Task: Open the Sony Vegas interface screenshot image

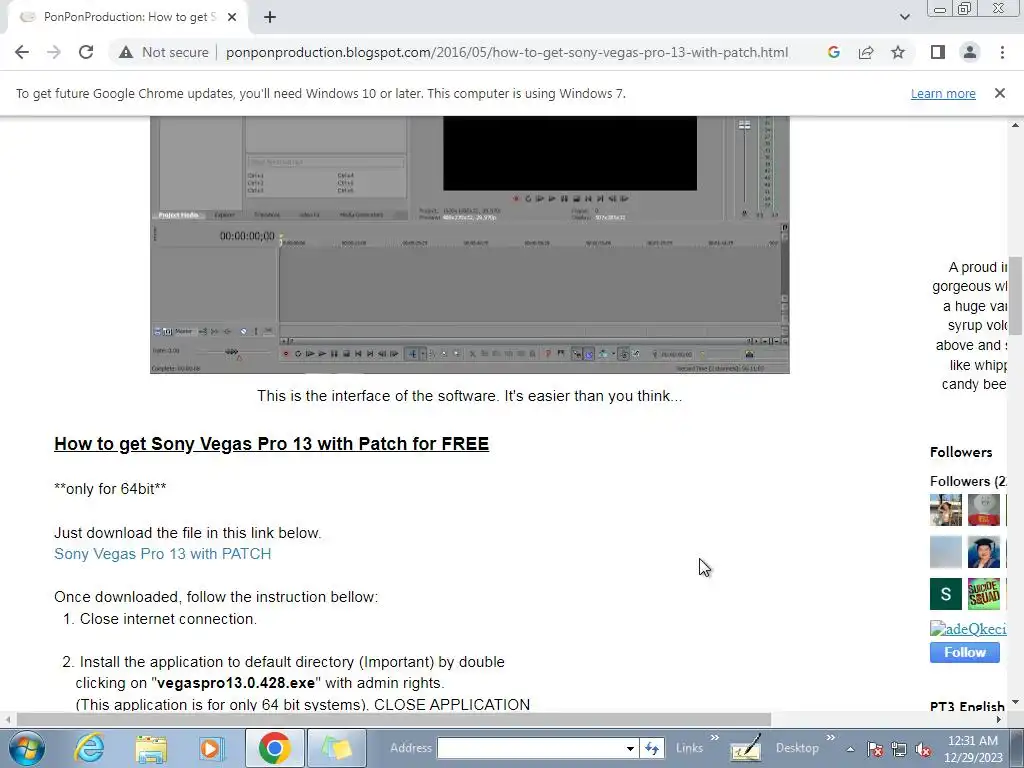Action: (470, 245)
